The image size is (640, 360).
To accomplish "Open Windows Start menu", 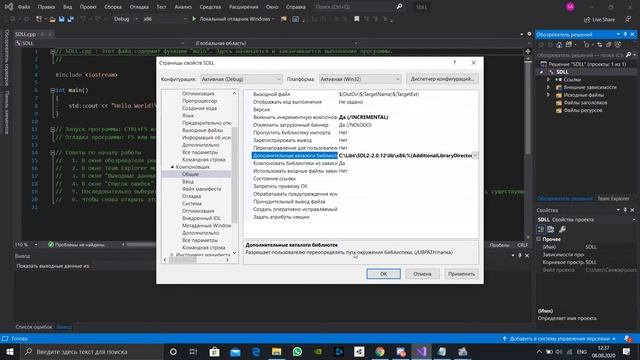I will [10, 351].
